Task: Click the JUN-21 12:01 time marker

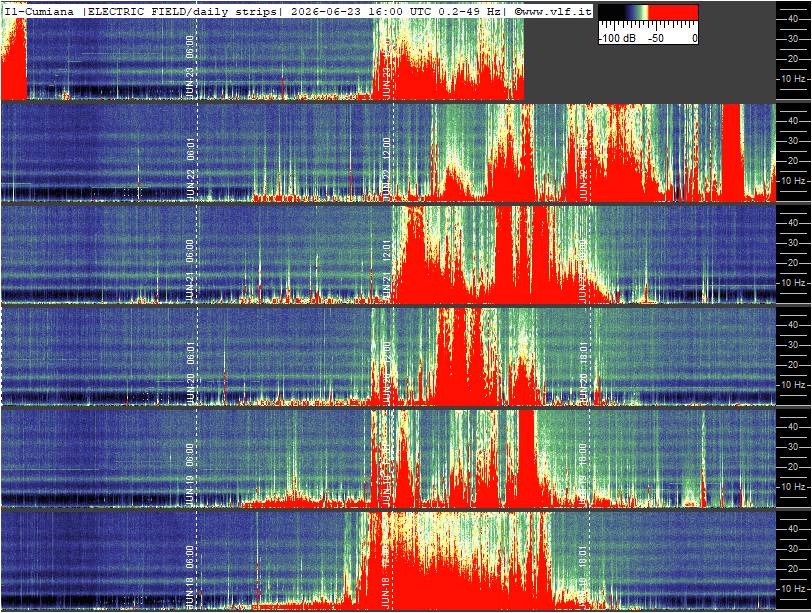Action: click(386, 271)
